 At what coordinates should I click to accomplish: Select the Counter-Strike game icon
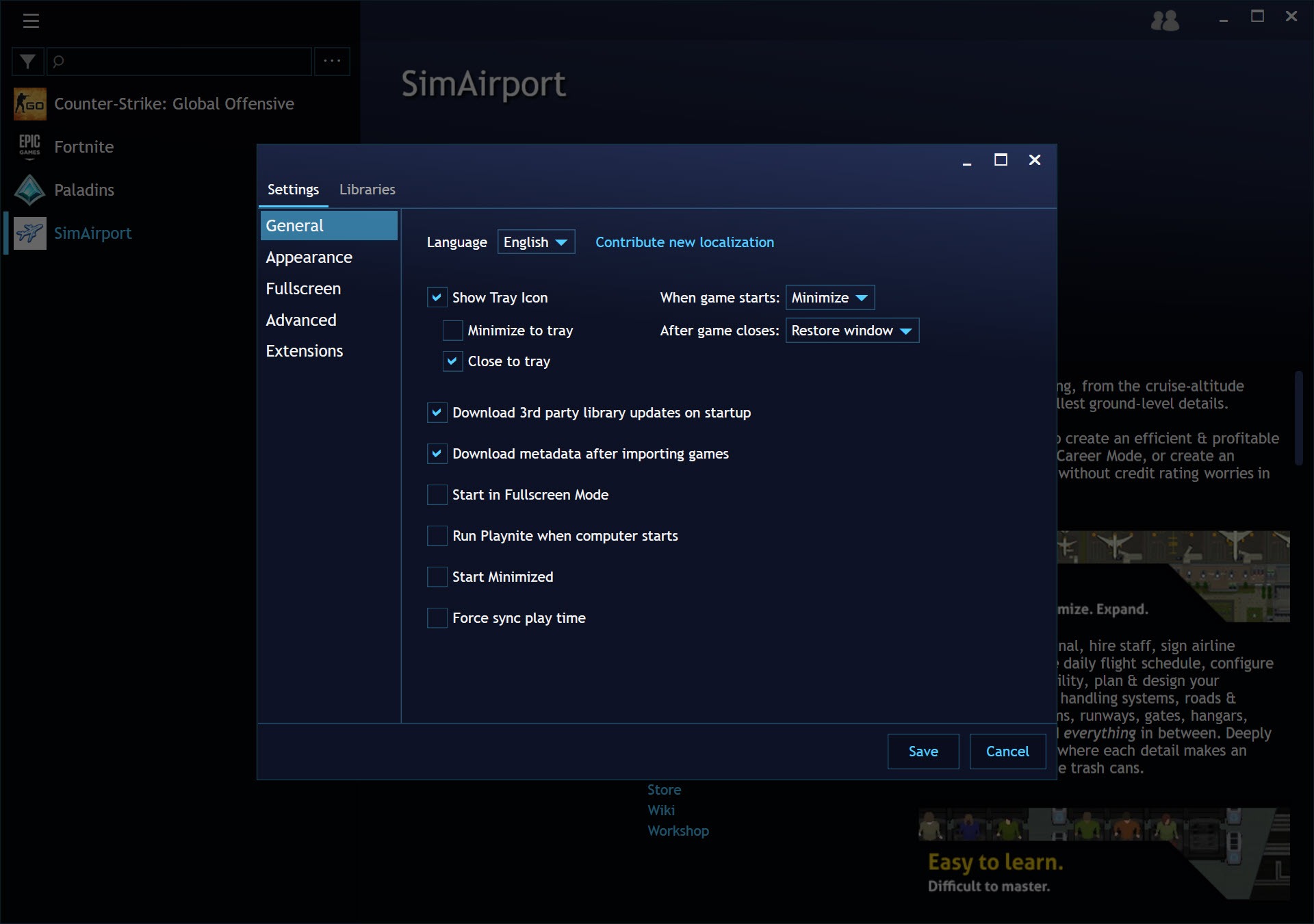pyautogui.click(x=30, y=104)
